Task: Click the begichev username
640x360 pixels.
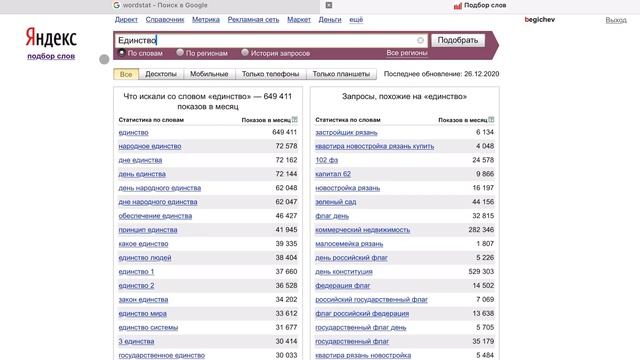Action: pyautogui.click(x=540, y=20)
